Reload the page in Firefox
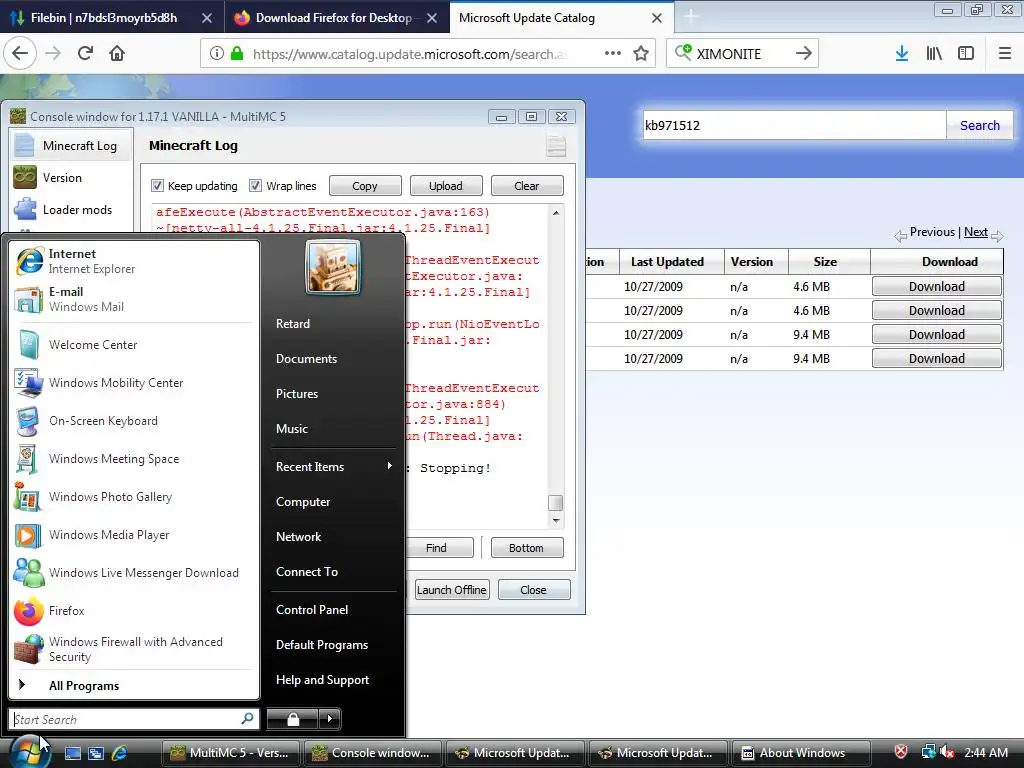Image resolution: width=1024 pixels, height=768 pixels. [x=85, y=54]
